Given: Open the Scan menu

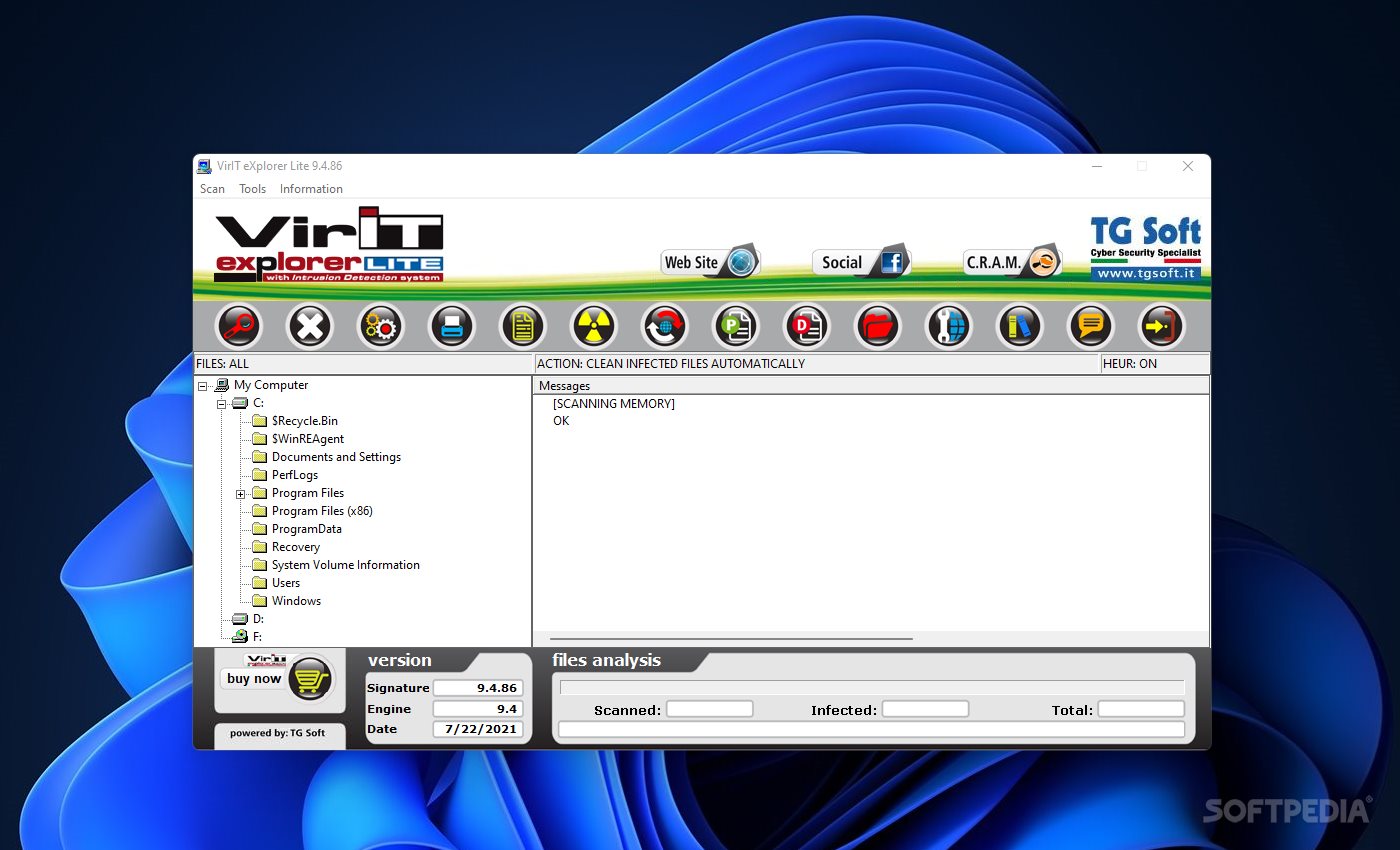Looking at the screenshot, I should [212, 189].
